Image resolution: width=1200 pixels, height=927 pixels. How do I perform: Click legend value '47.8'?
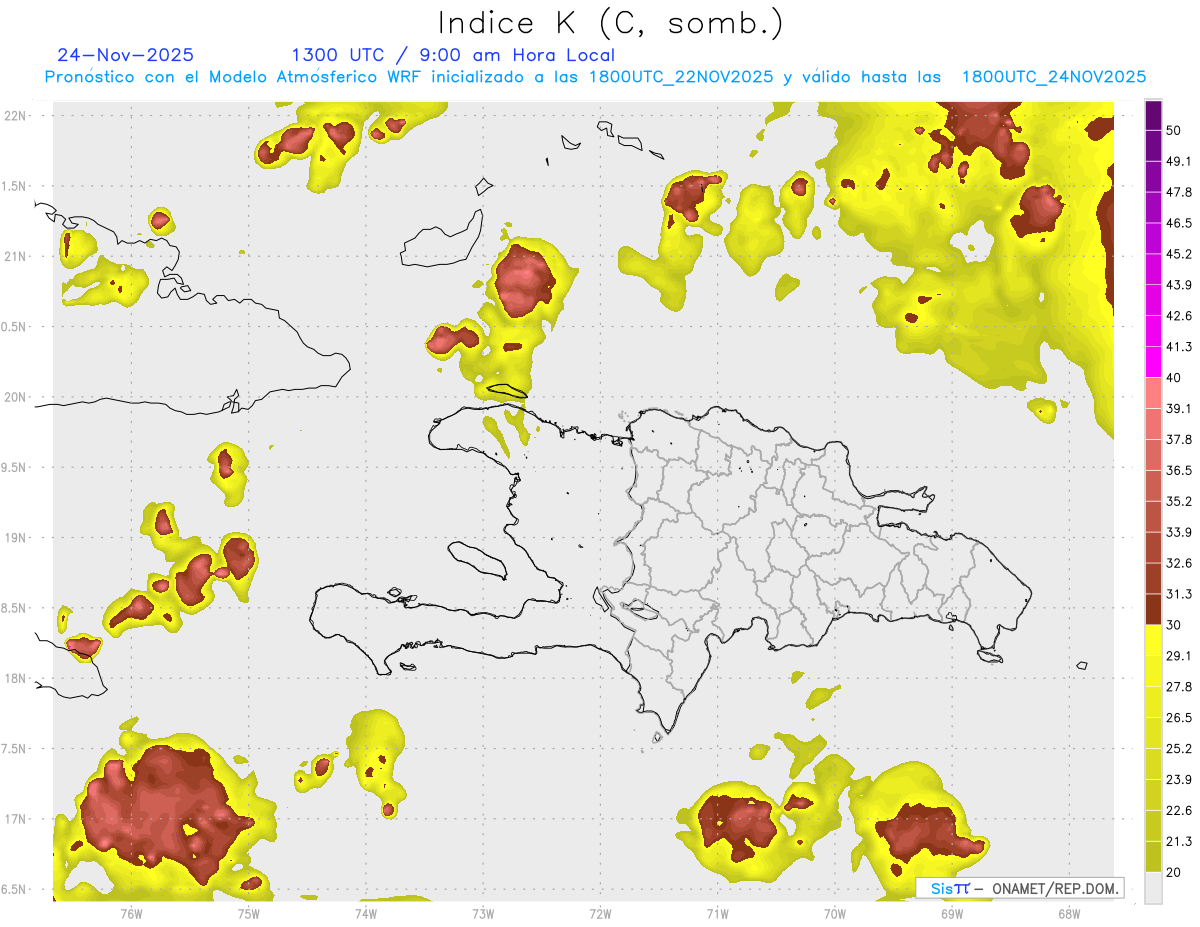[1179, 192]
